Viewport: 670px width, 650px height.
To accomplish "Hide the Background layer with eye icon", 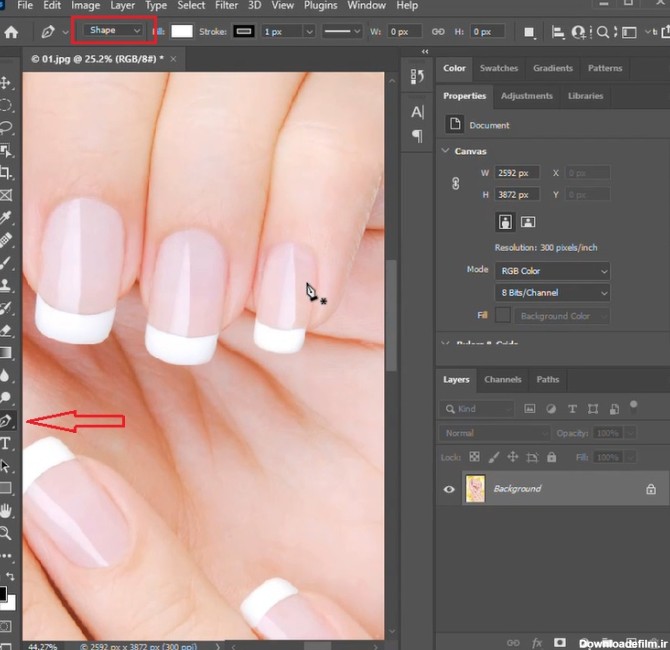I will (449, 489).
